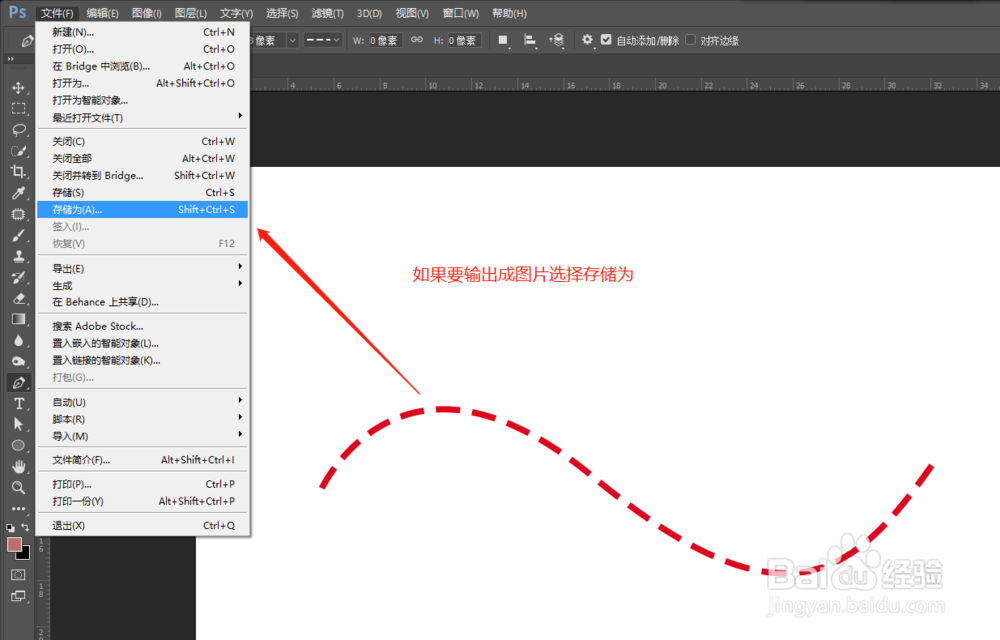This screenshot has height=640, width=1000.
Task: Open the gear settings in options bar
Action: tap(587, 40)
